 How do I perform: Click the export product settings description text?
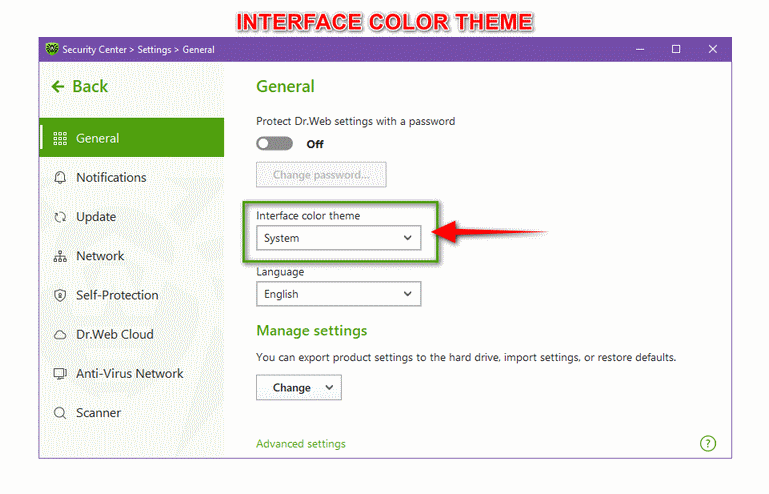point(466,358)
